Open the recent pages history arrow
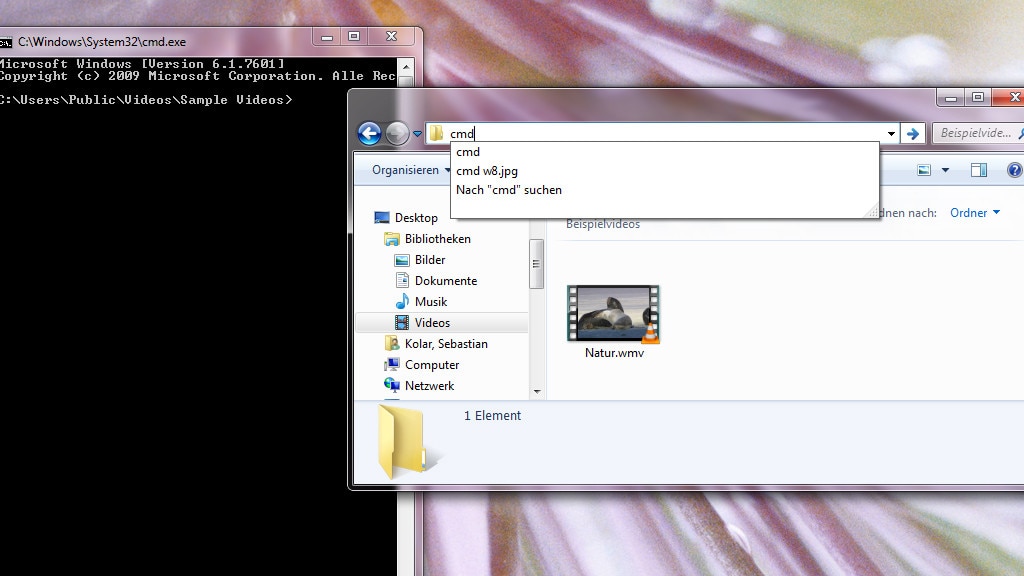 click(417, 134)
